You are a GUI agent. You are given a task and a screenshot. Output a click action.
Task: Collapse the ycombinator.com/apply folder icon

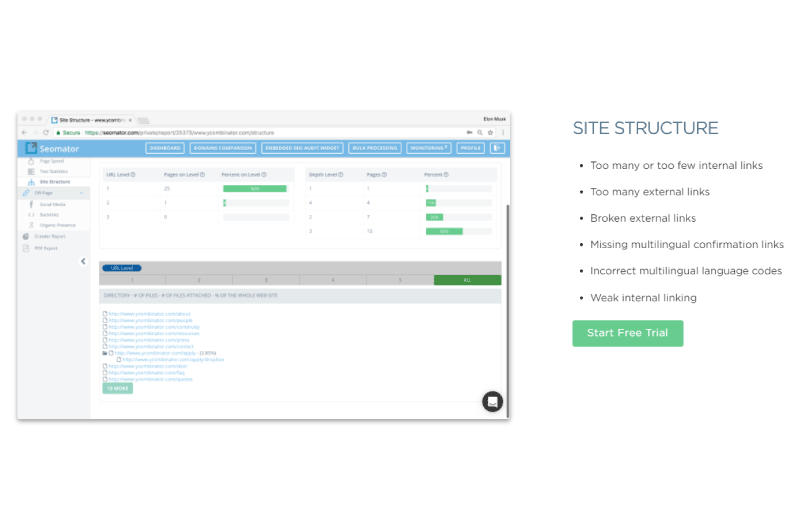click(105, 353)
